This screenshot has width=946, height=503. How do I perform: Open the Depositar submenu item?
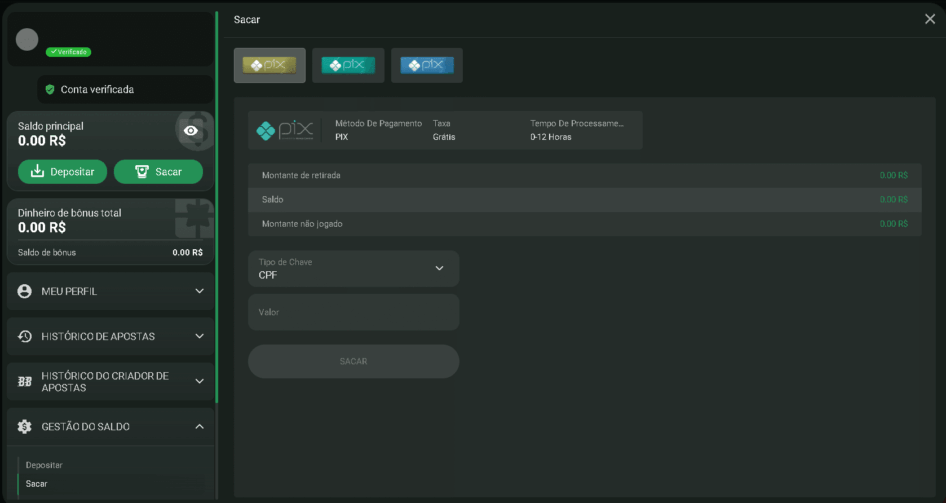click(x=44, y=465)
